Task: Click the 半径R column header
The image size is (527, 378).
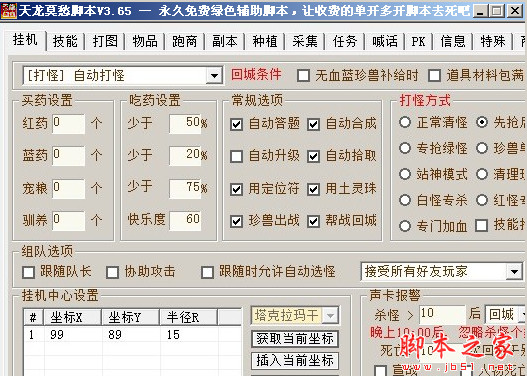Action: [189, 317]
